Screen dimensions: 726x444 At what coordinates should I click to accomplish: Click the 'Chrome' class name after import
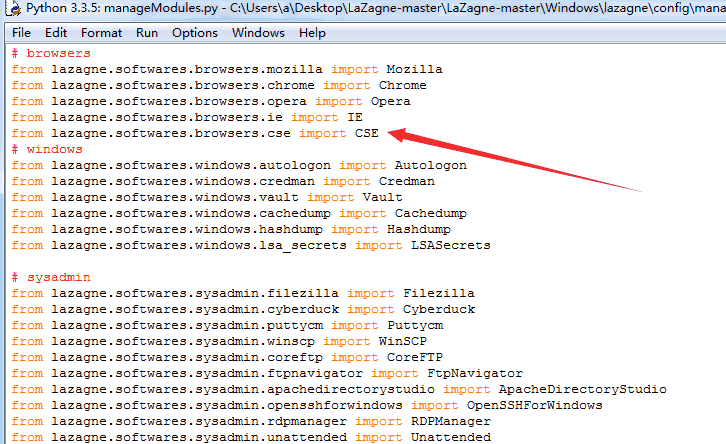point(402,86)
